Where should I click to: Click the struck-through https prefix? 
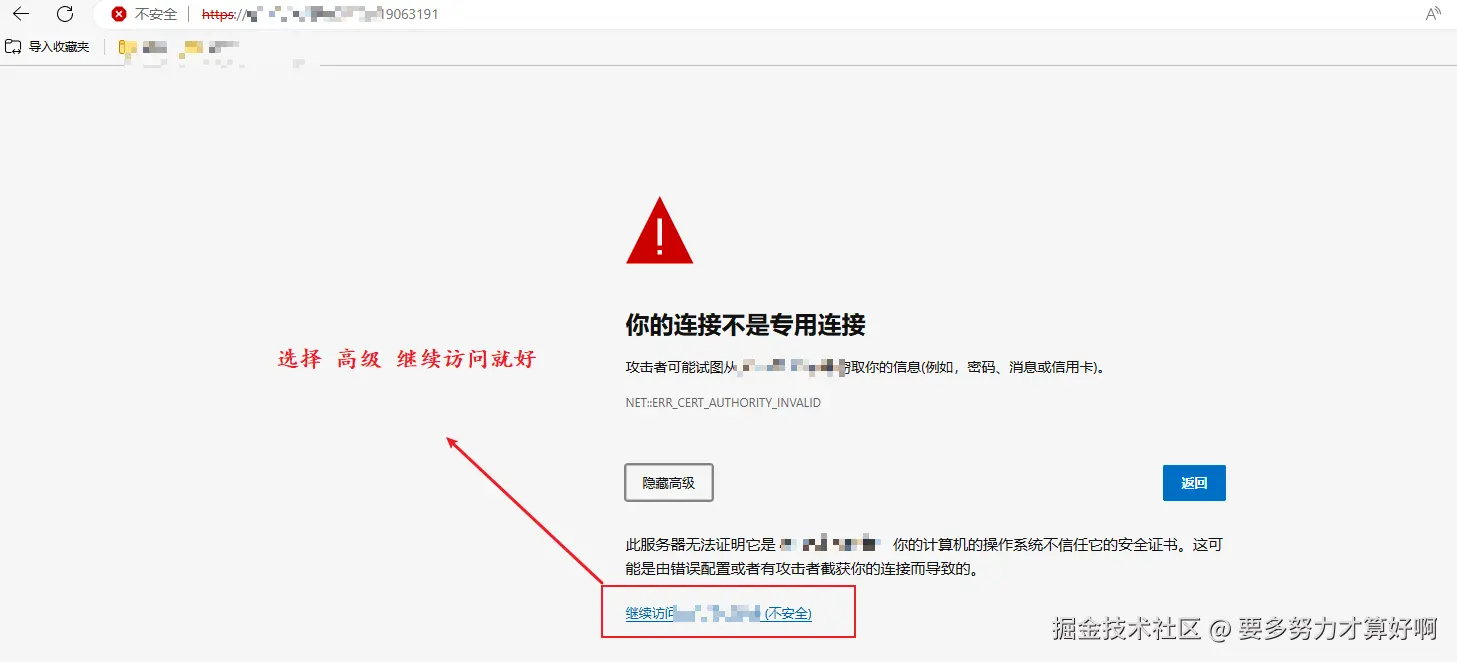tap(220, 15)
